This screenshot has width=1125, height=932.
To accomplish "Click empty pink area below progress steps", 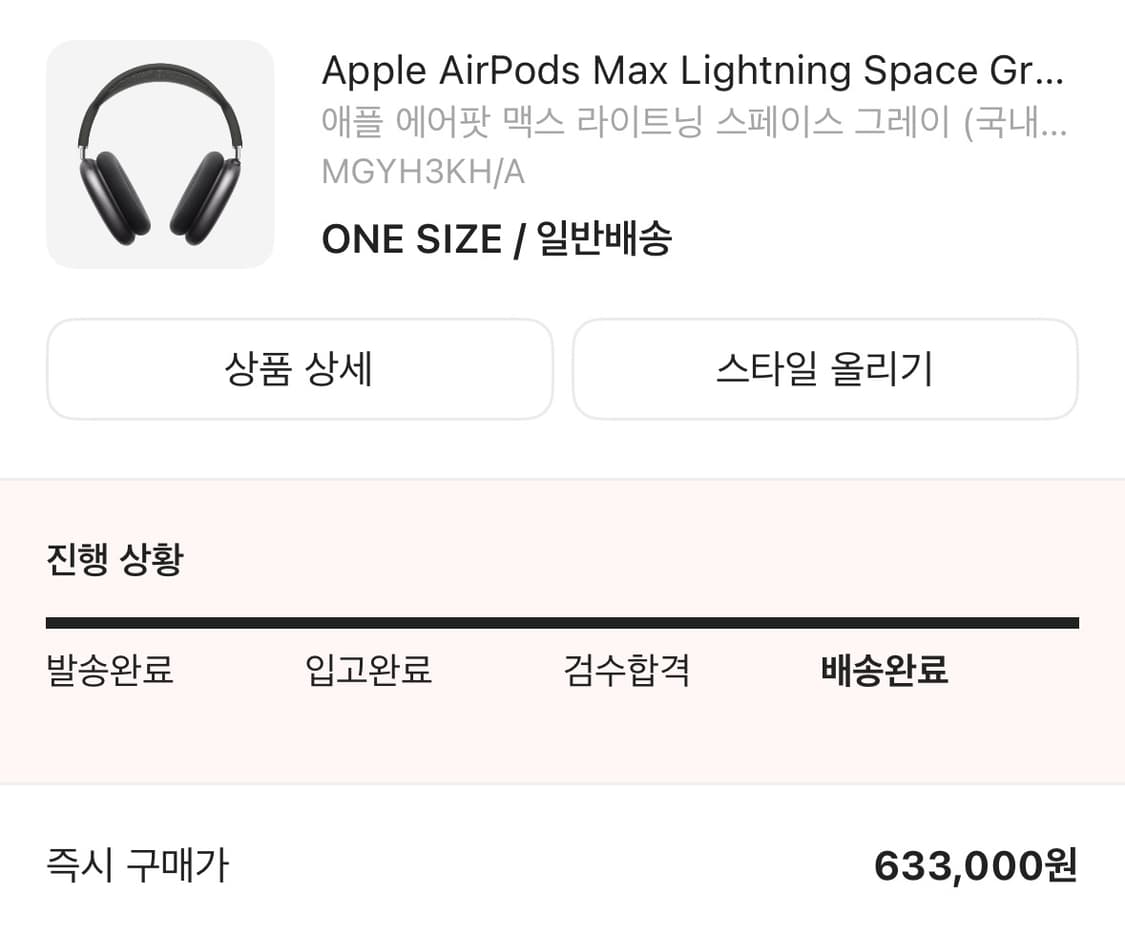I will pyautogui.click(x=562, y=740).
